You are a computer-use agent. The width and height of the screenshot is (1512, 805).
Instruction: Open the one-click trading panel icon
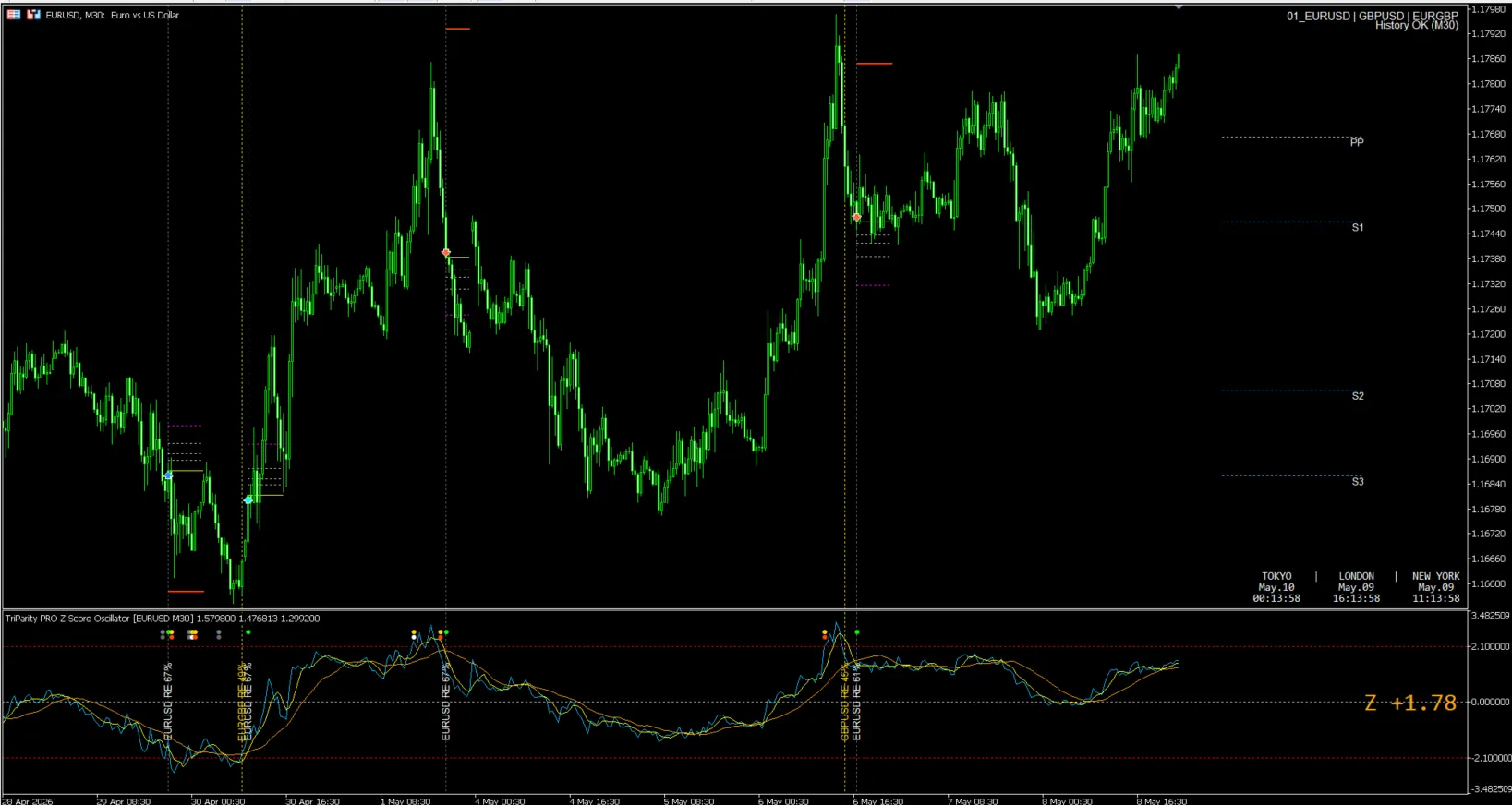tap(14, 15)
